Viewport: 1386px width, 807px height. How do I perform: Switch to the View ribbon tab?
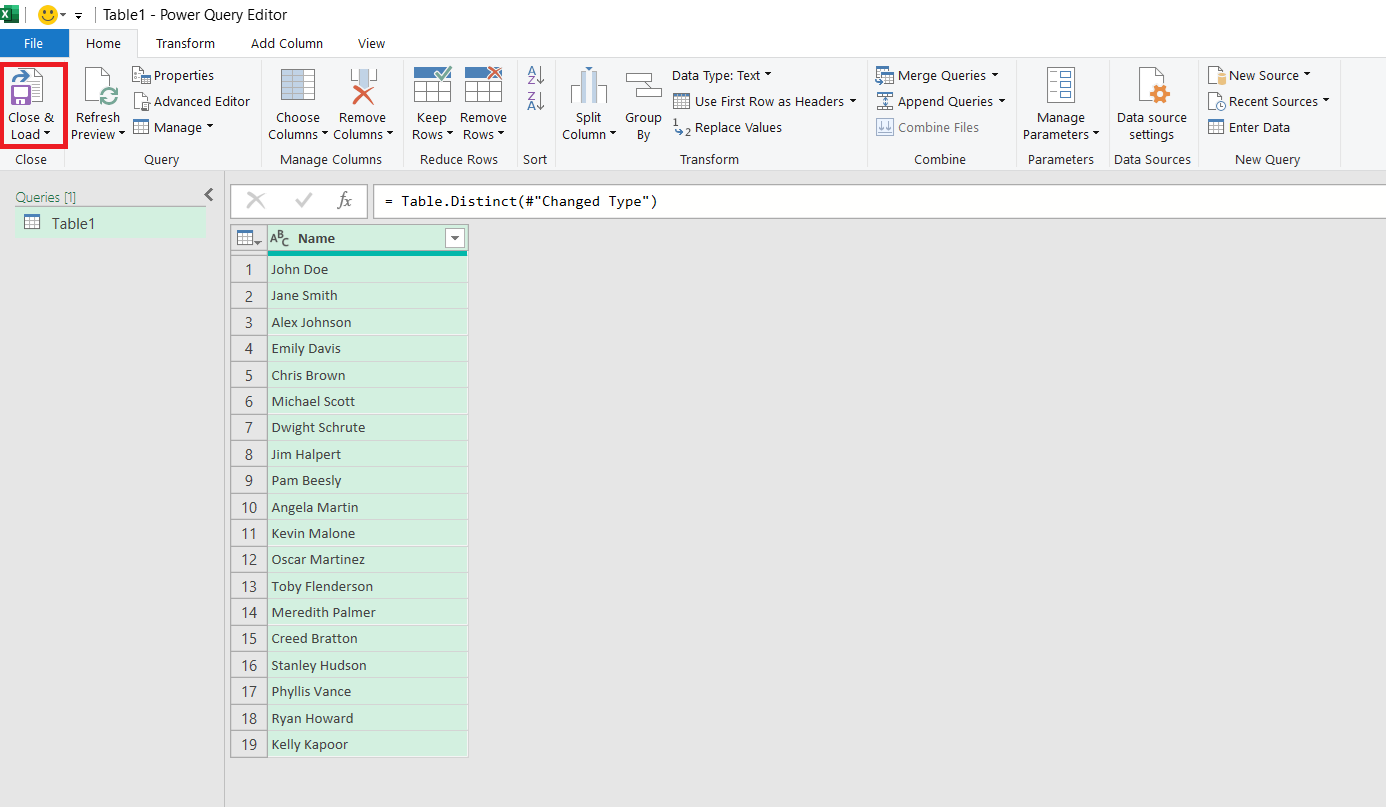coord(371,43)
